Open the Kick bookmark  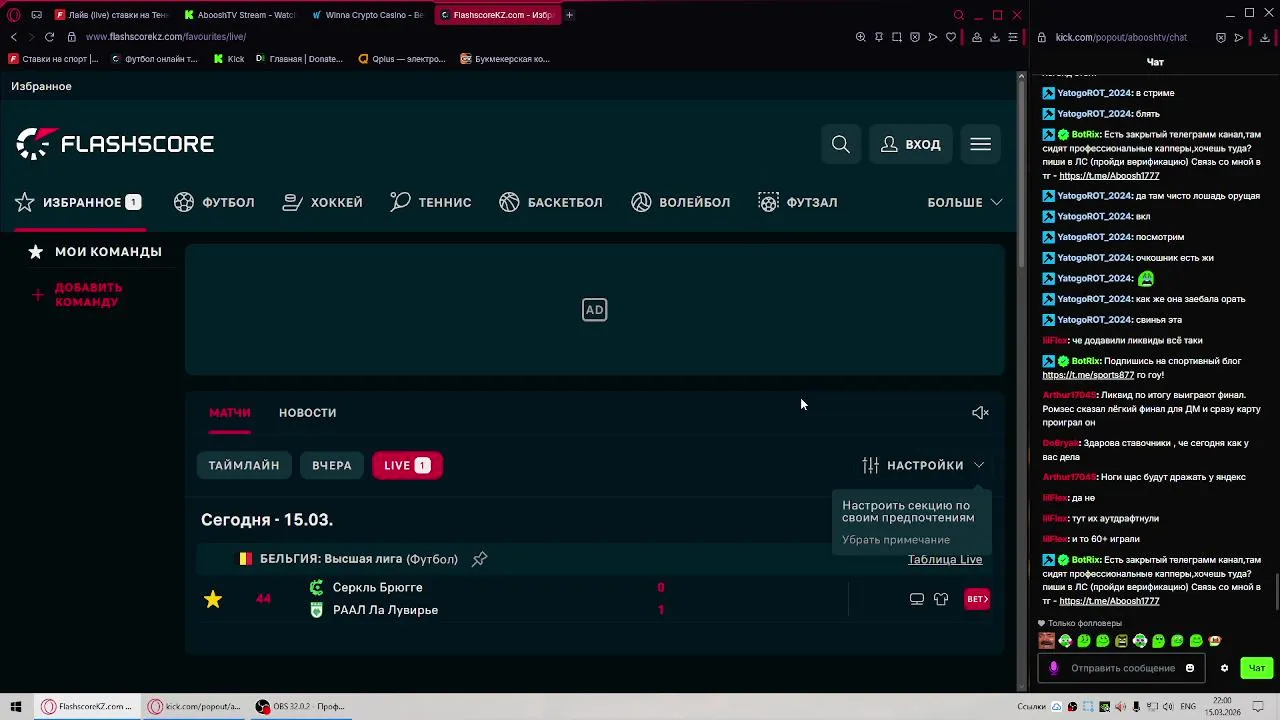[x=229, y=59]
